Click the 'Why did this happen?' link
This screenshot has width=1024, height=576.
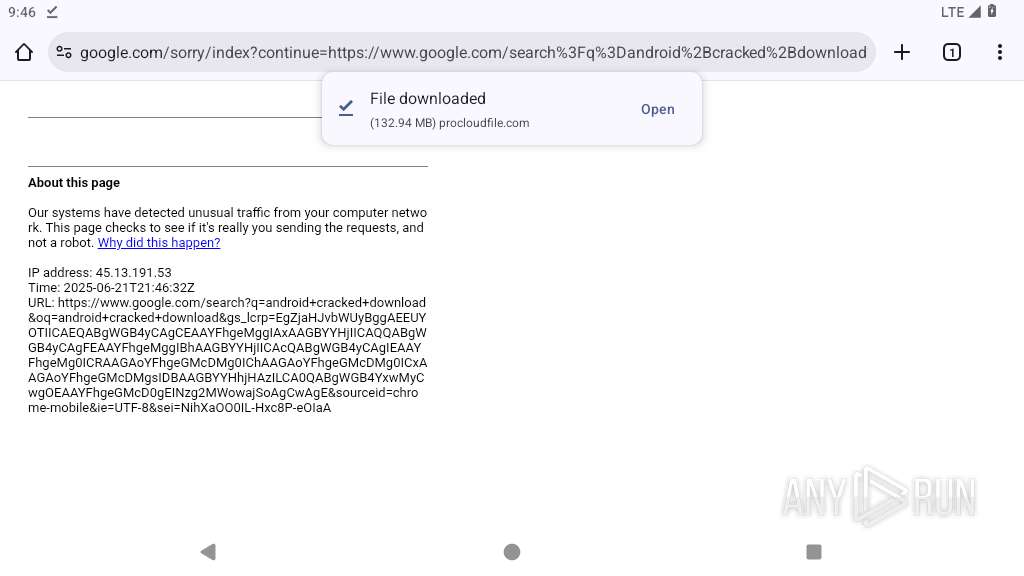click(159, 242)
